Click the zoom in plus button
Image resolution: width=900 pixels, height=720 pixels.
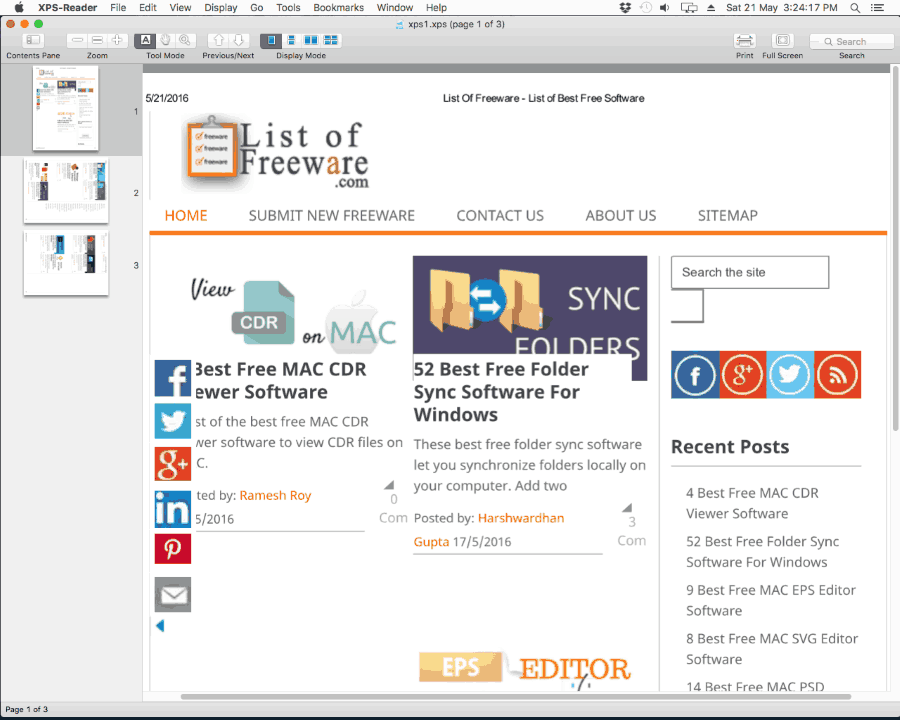click(x=117, y=40)
